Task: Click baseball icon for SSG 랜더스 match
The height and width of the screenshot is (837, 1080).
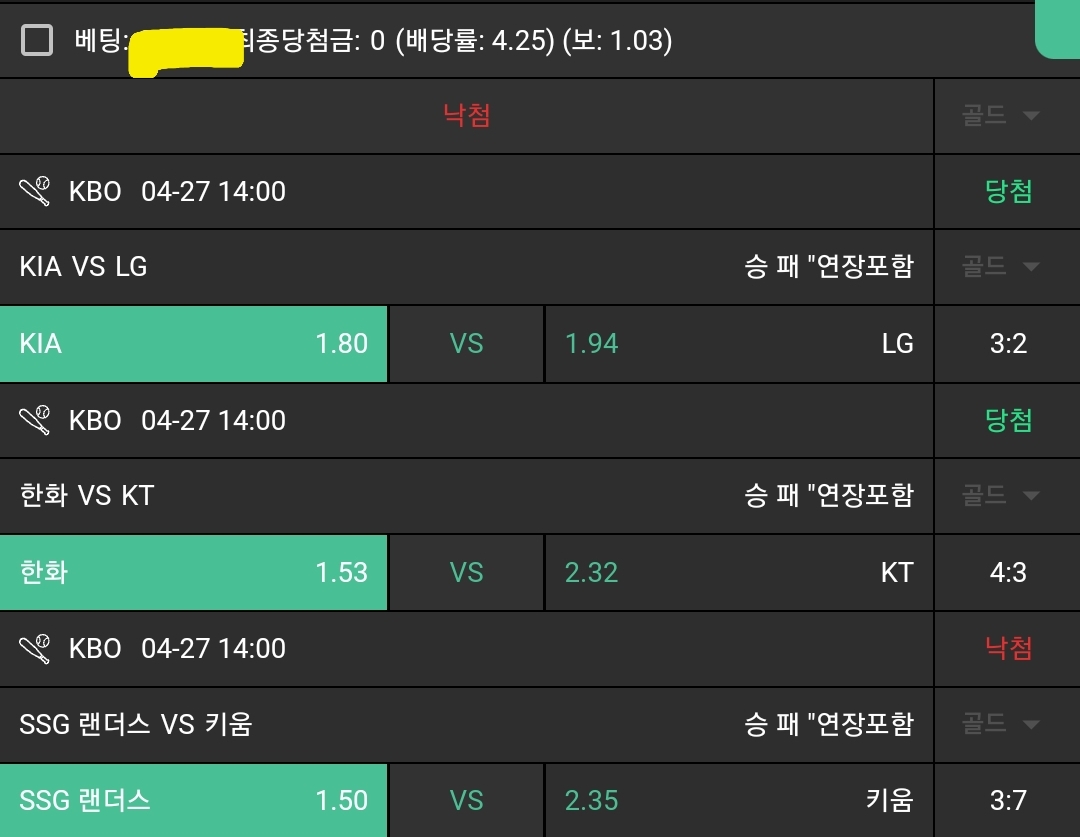Action: [35, 648]
